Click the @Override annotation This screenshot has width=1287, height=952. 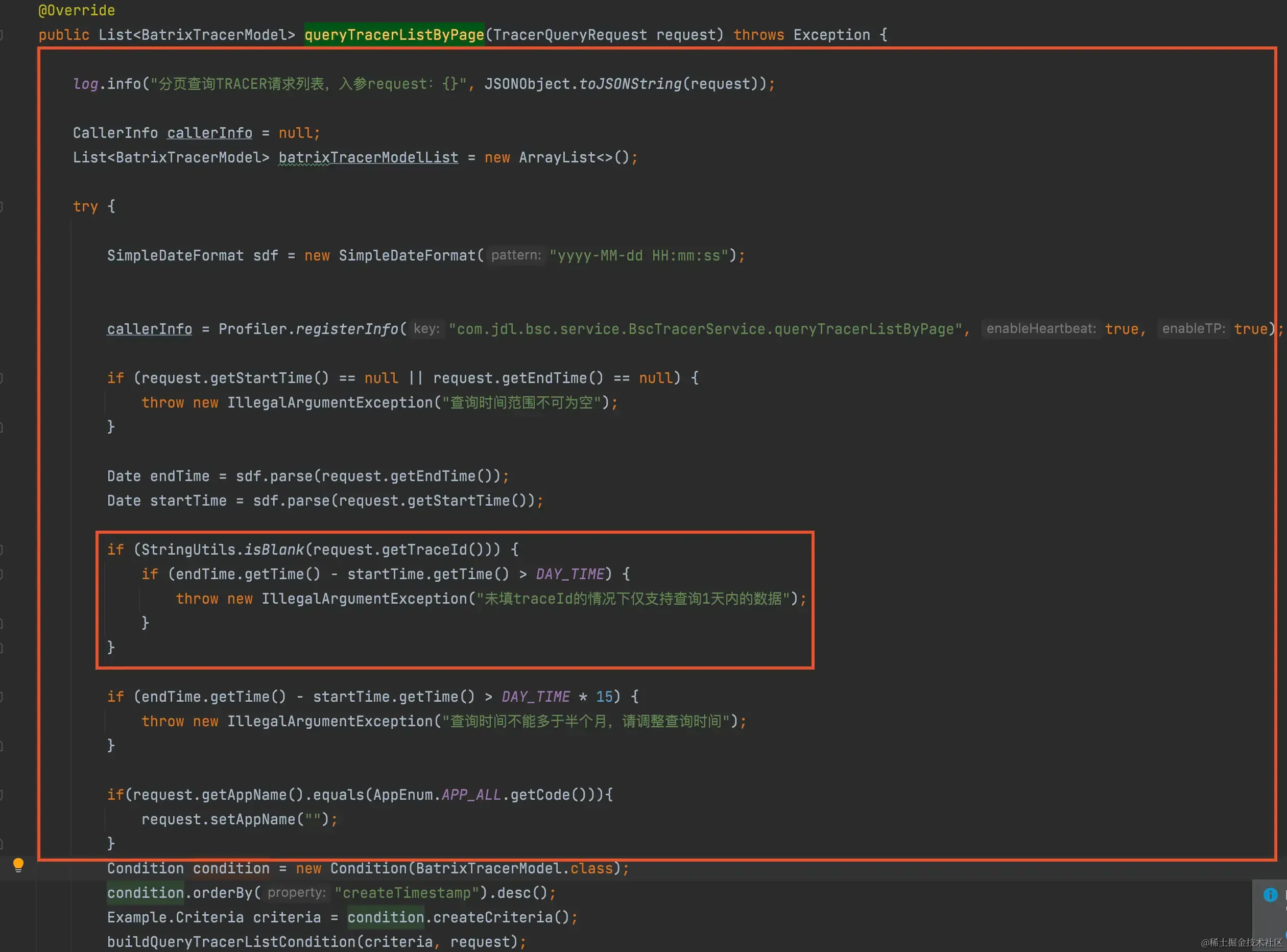(x=77, y=10)
